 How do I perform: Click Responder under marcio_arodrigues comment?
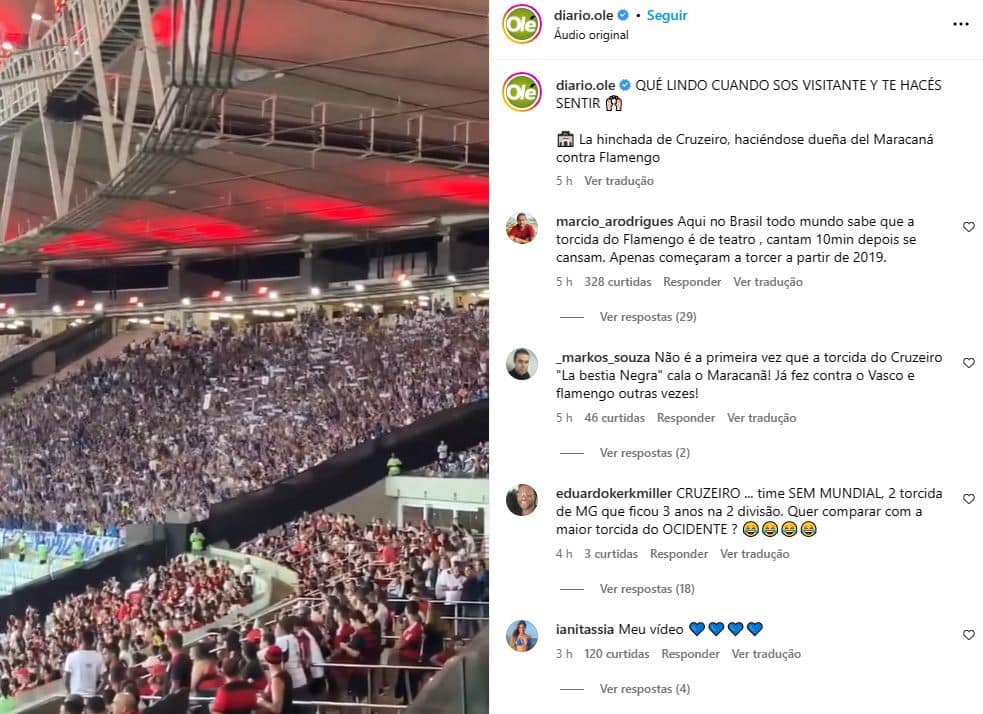(x=692, y=282)
